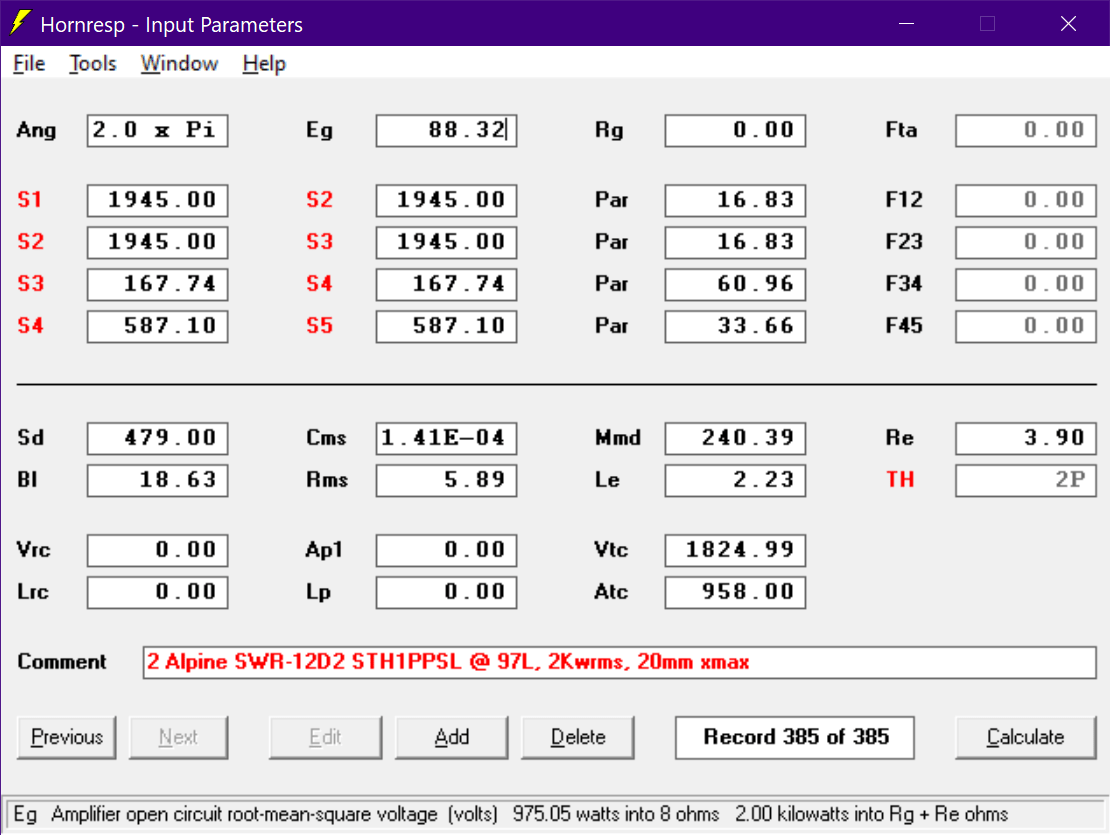Click the Hornresp lightning bolt title icon
1110x835 pixels.
[x=21, y=23]
